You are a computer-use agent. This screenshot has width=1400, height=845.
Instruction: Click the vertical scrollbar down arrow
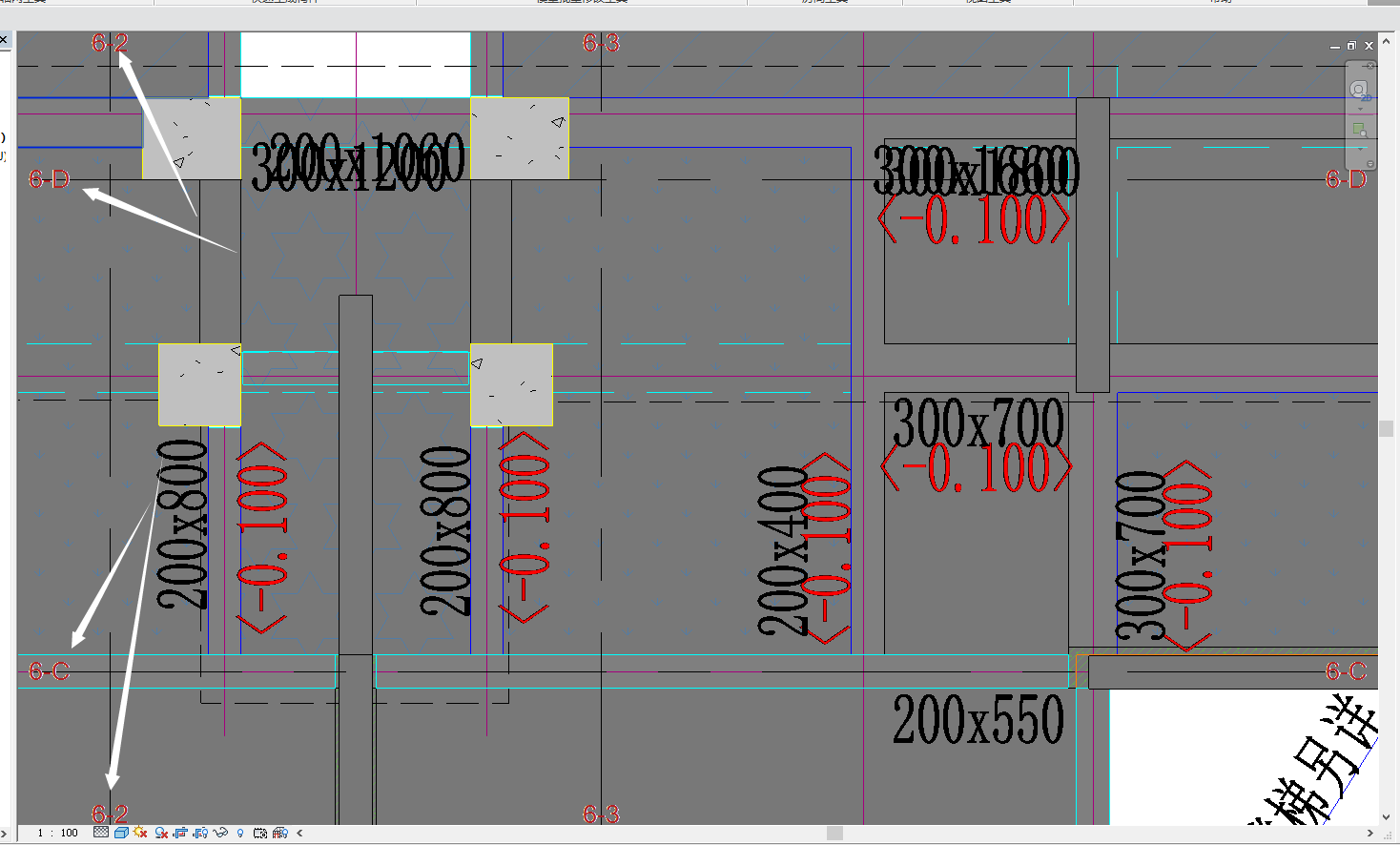click(x=1387, y=816)
